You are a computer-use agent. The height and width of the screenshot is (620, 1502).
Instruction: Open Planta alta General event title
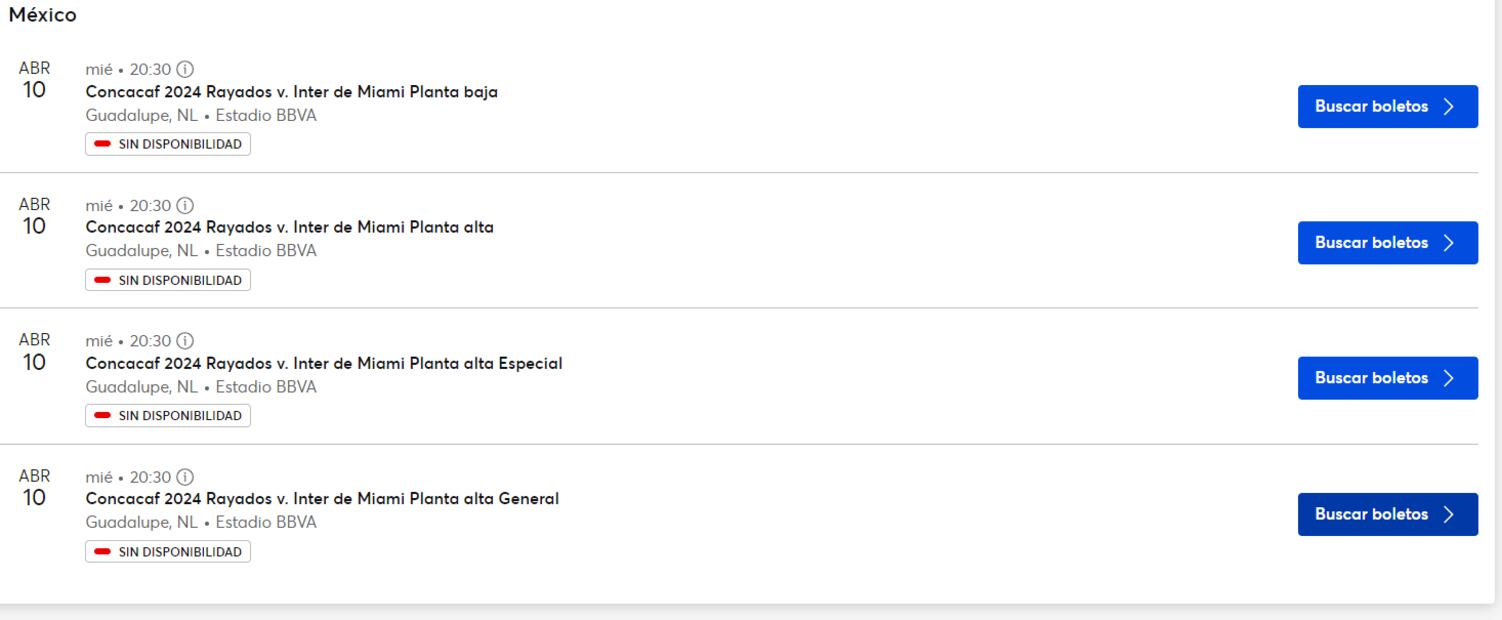click(322, 500)
